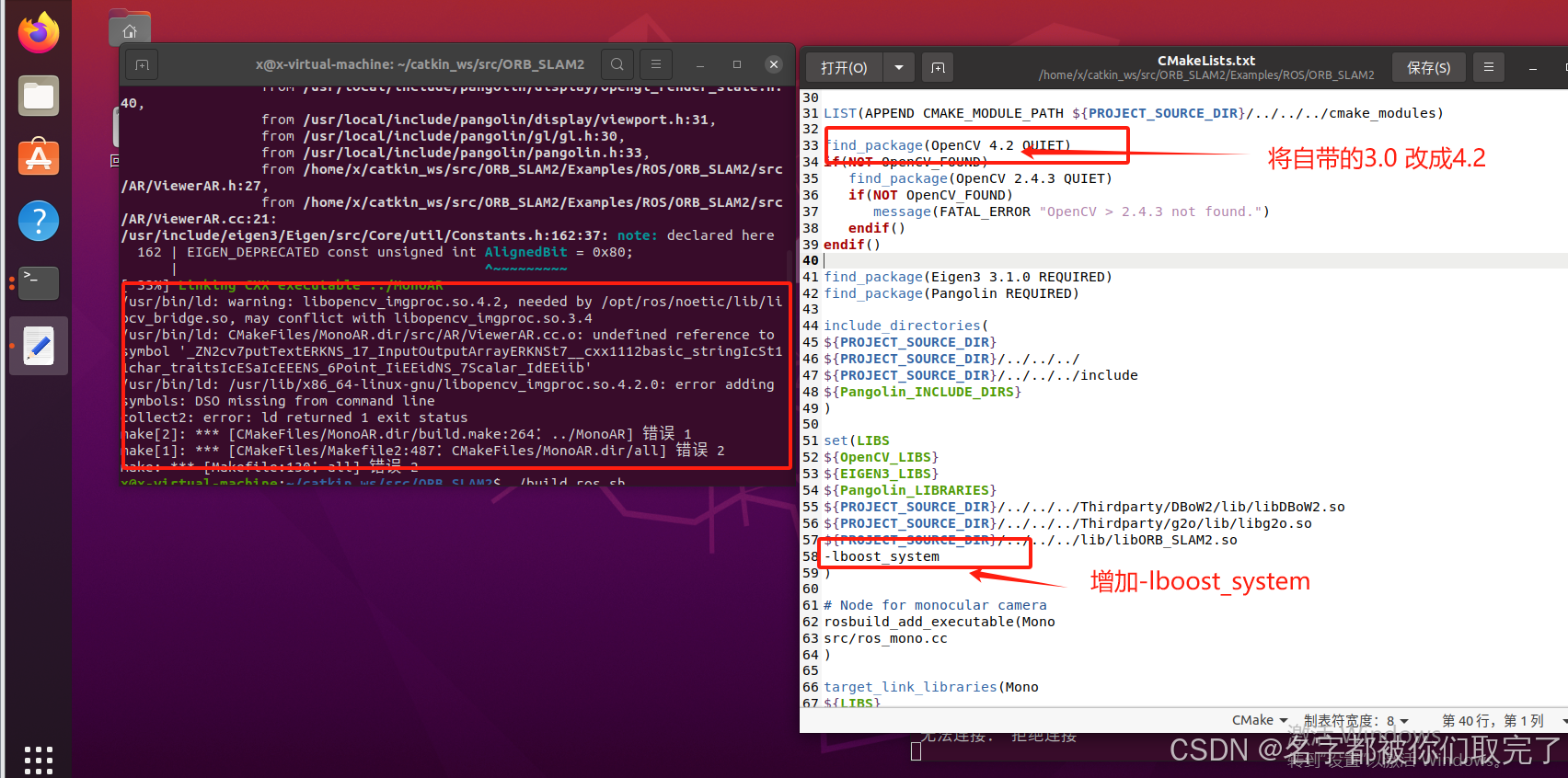Close the terminal window
1568x778 pixels.
774,64
